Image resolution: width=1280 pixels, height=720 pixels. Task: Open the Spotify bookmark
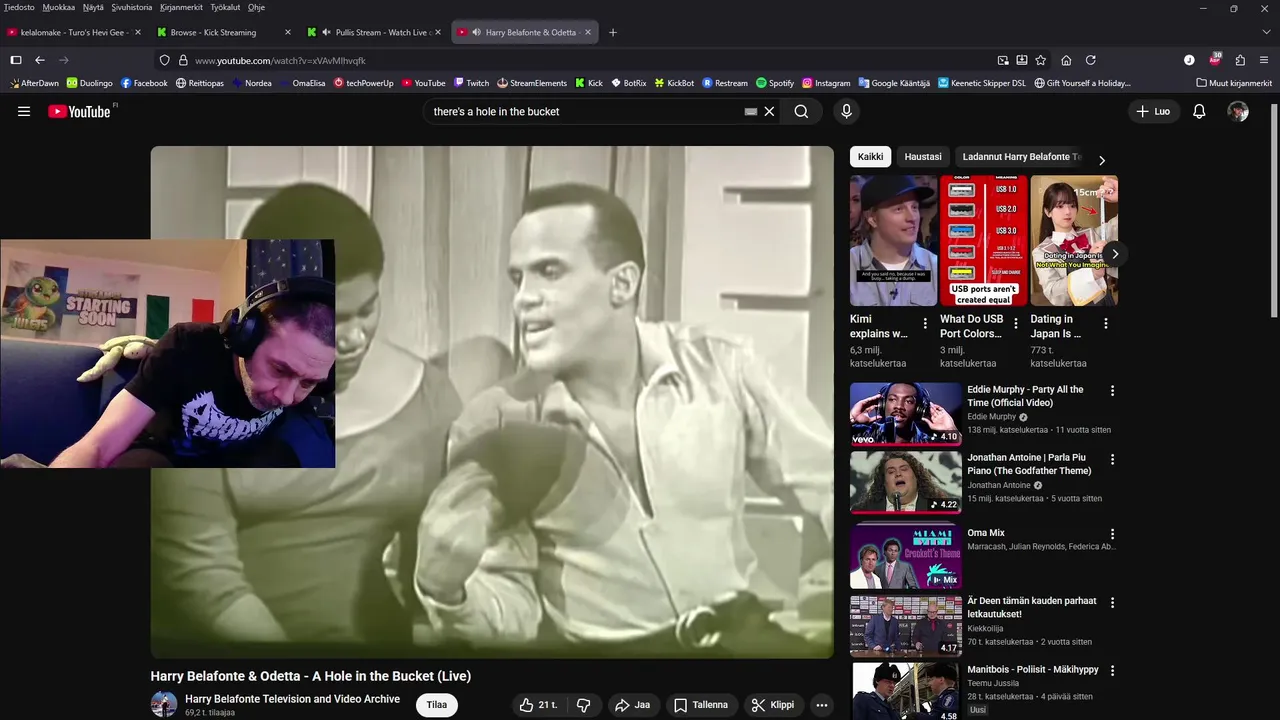pos(775,83)
